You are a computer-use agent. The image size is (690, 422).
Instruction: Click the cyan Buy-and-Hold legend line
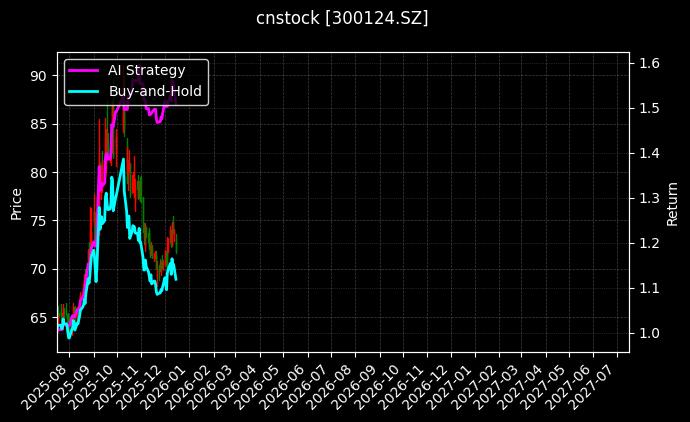(x=84, y=92)
